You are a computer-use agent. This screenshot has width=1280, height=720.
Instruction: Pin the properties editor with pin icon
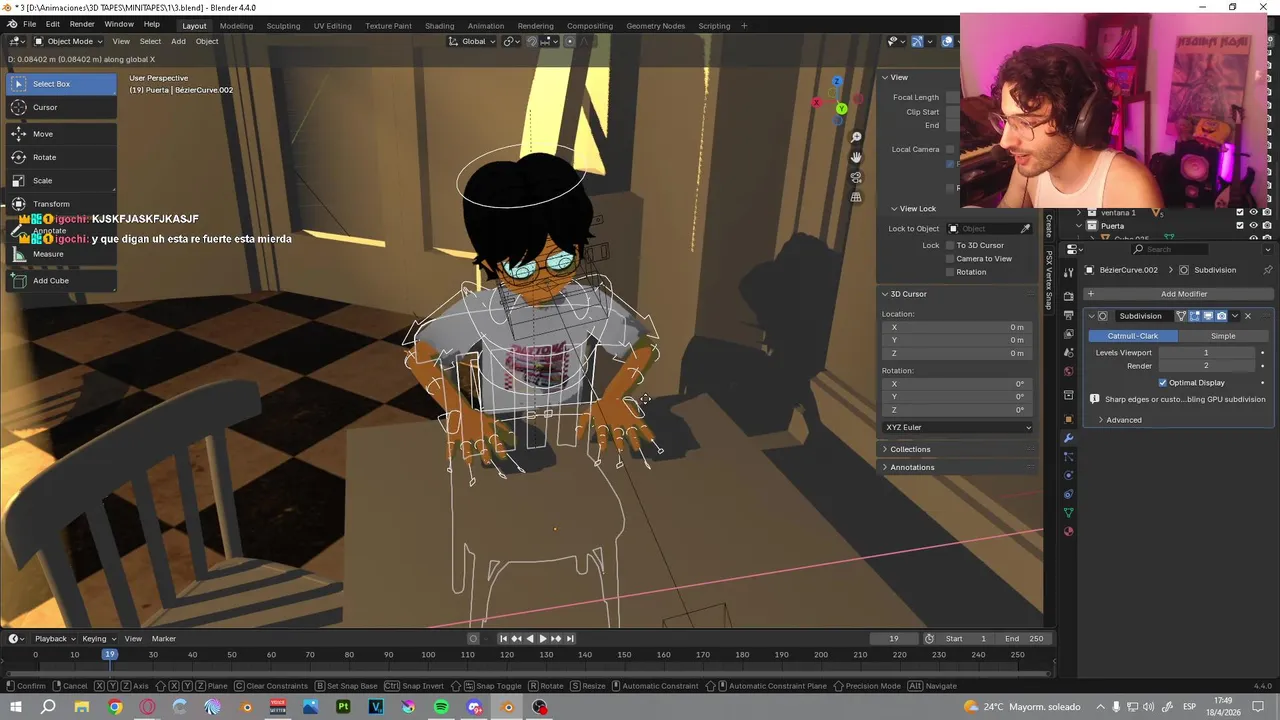(1268, 270)
